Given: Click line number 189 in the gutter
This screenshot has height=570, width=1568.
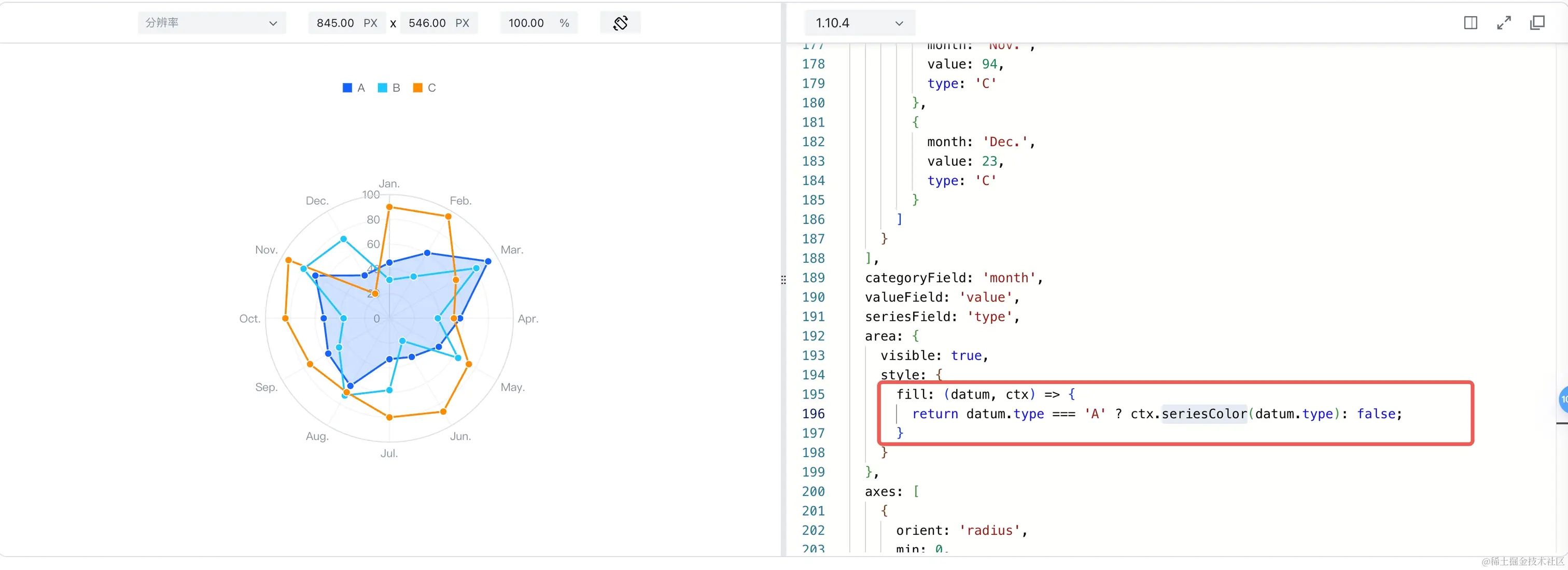Looking at the screenshot, I should [813, 278].
